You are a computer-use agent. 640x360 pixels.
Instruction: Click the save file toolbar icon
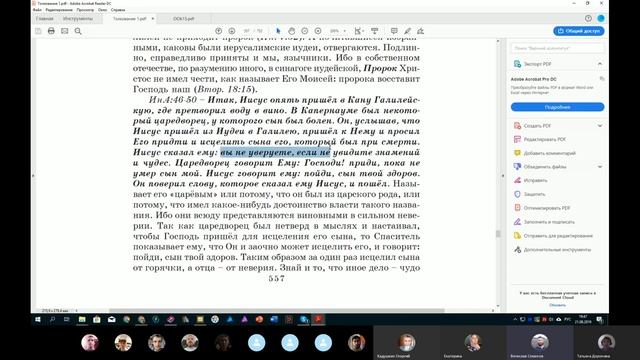click(38, 31)
